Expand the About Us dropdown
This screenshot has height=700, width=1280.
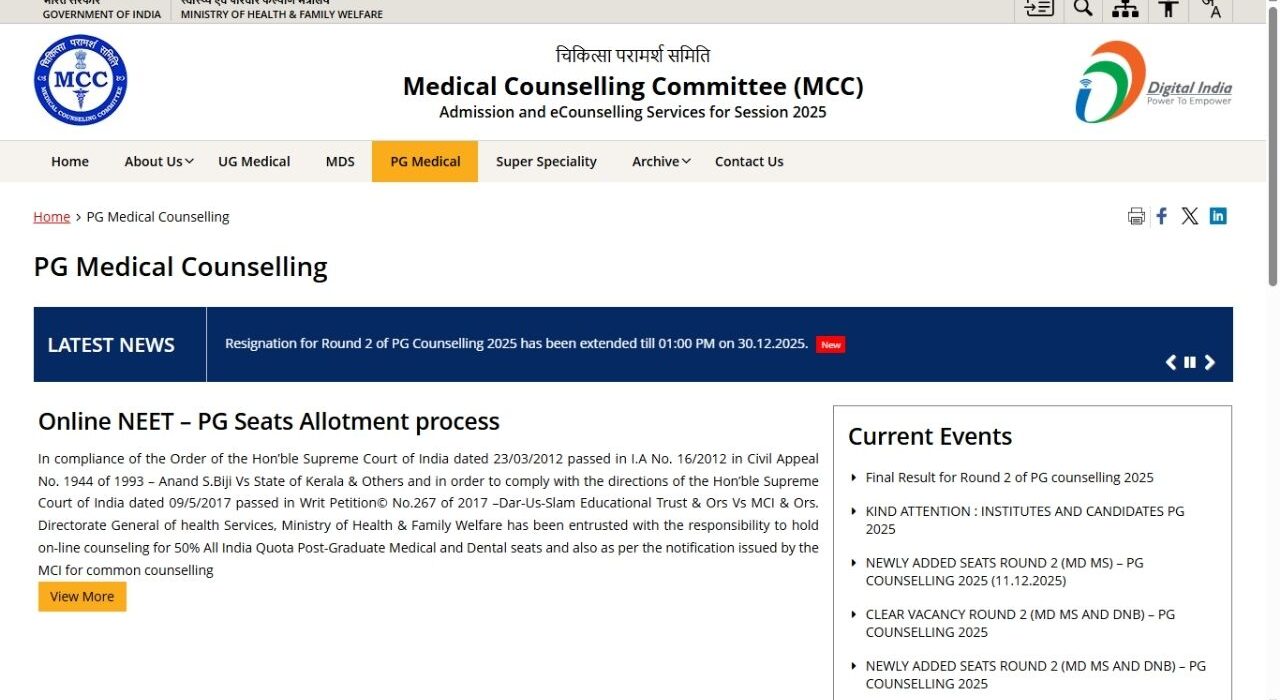157,161
